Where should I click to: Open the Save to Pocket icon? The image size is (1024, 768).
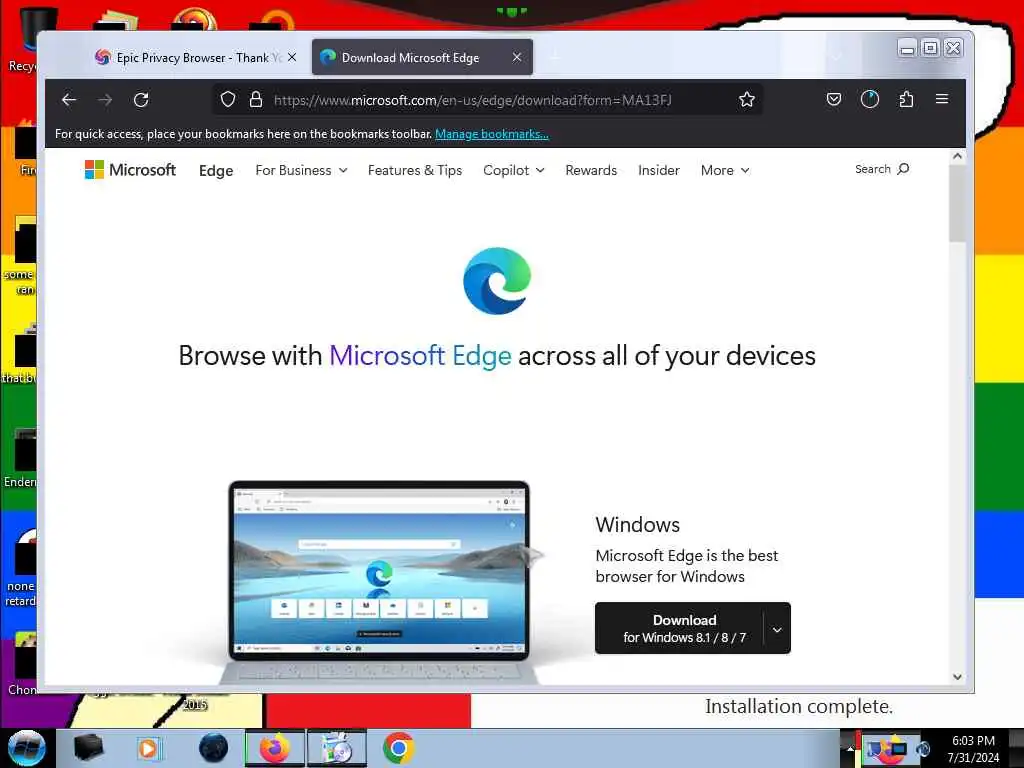tap(833, 99)
